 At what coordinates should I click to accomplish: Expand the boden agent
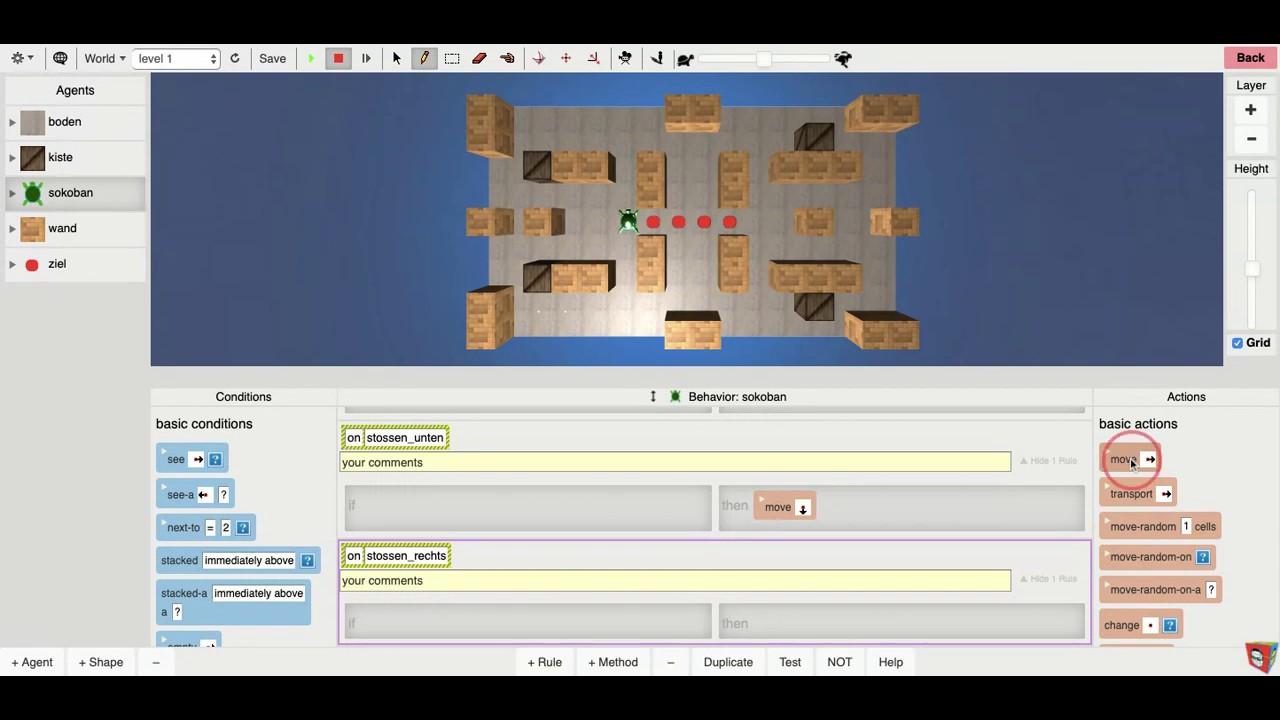[x=12, y=122]
